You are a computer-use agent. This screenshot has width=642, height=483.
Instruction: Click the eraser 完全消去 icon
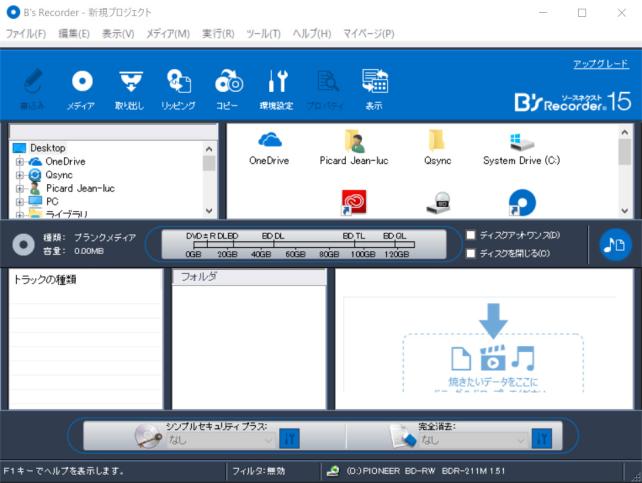(x=403, y=436)
